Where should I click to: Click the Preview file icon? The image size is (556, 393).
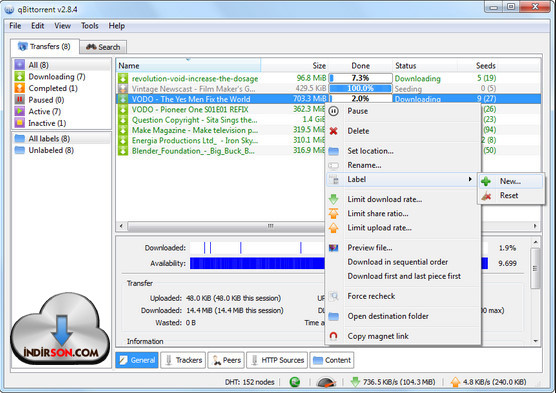pos(333,248)
